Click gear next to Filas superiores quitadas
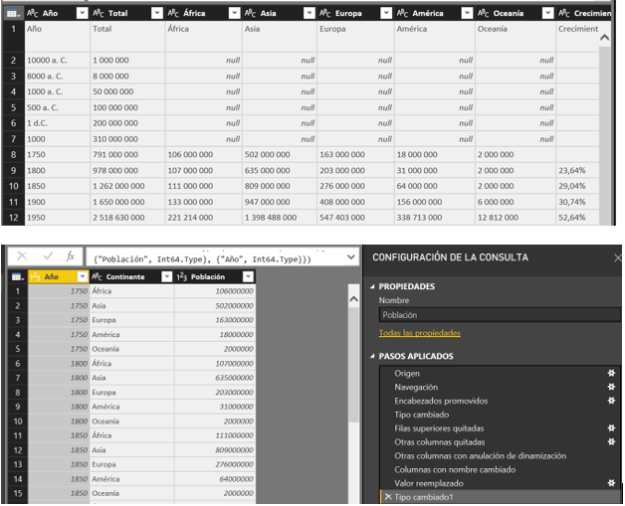The width and height of the screenshot is (625, 506). tap(609, 428)
